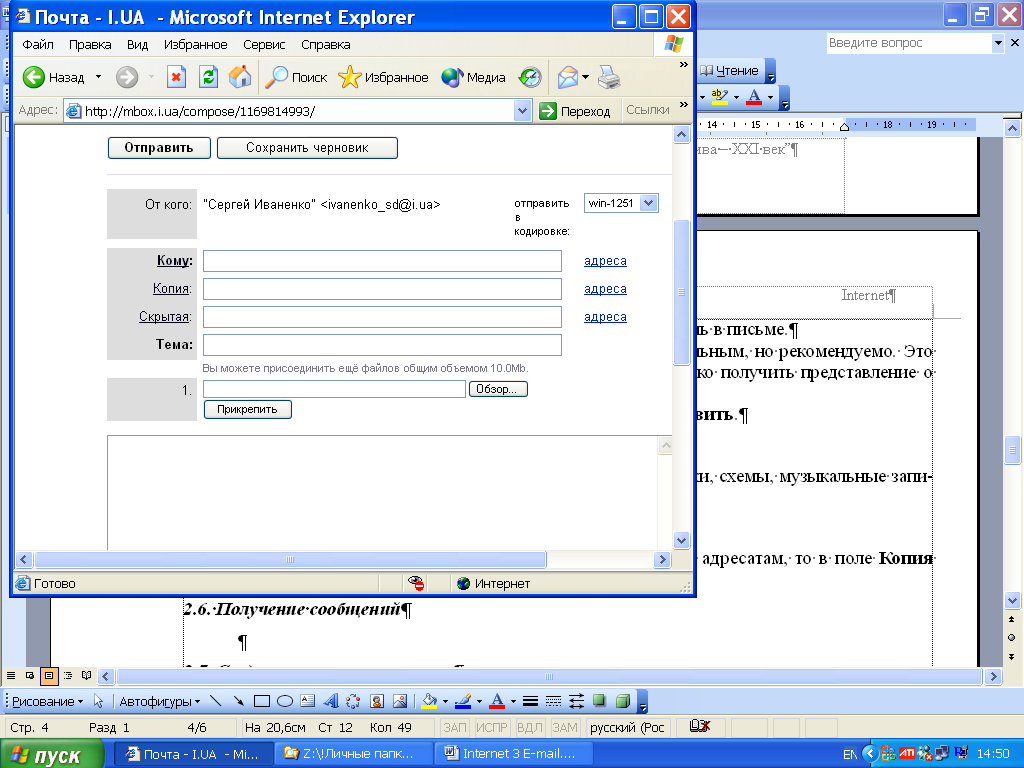
Task: Open Избранное favorites star
Action: point(383,77)
